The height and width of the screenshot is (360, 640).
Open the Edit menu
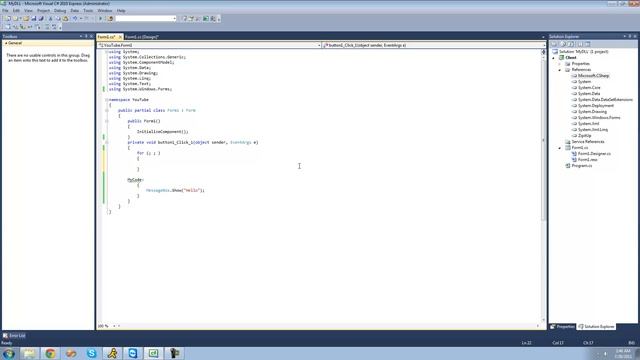point(16,11)
